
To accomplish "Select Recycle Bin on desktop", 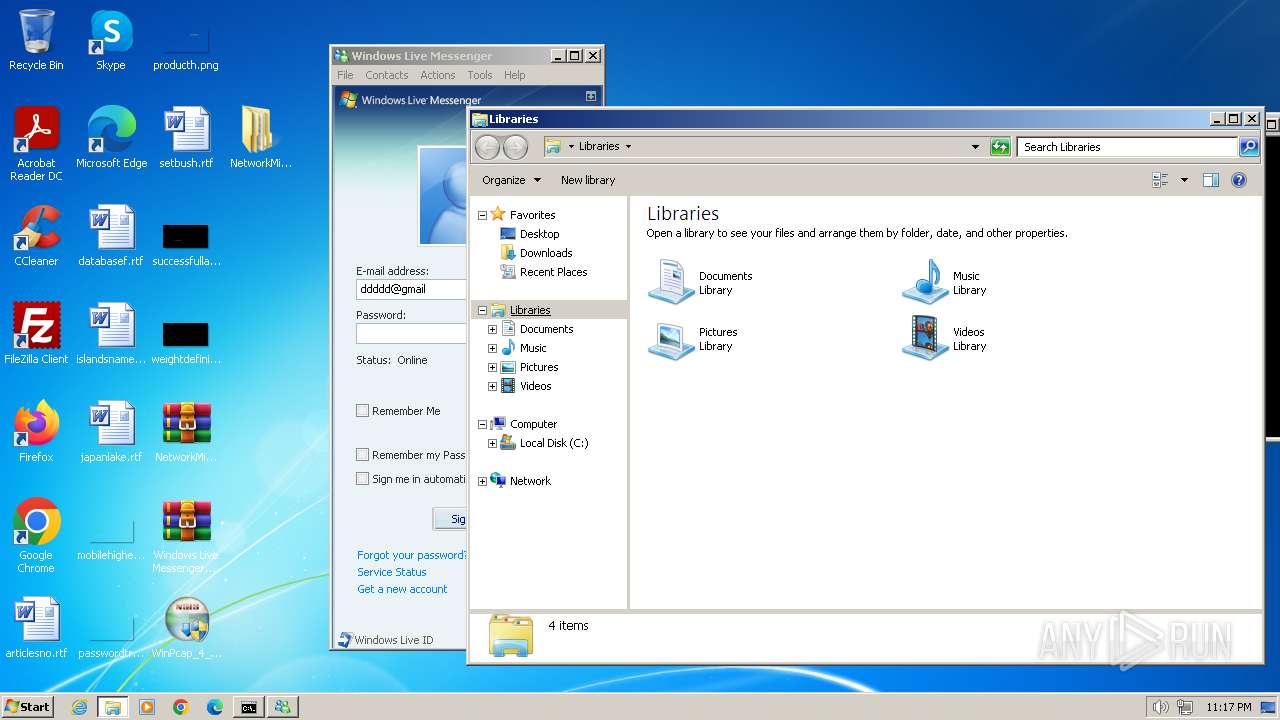I will pyautogui.click(x=36, y=40).
